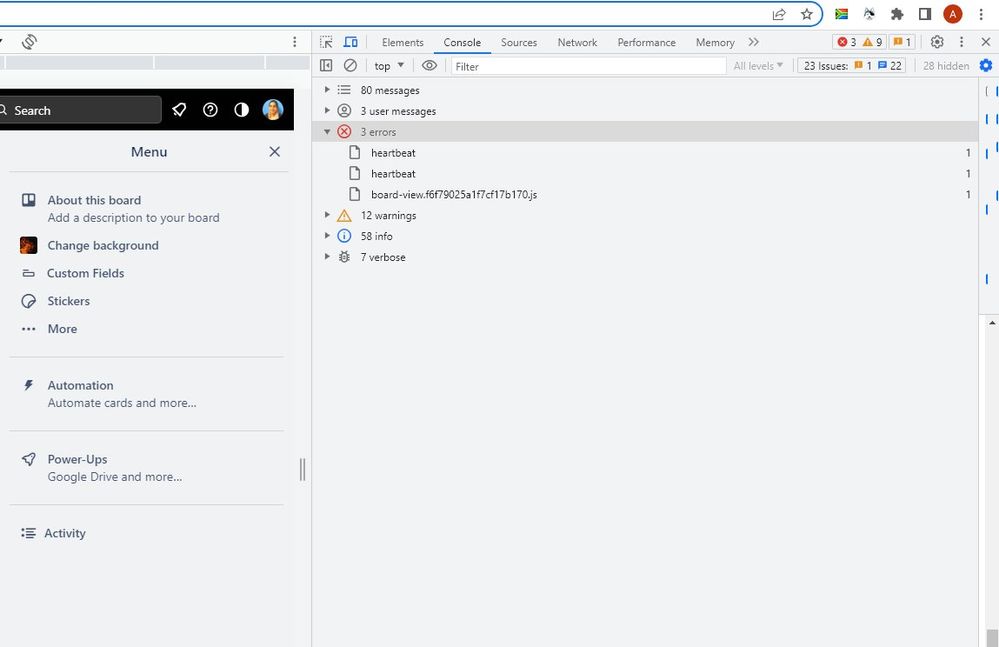Open console settings blue gear
Screen dimensions: 999x647
click(986, 66)
